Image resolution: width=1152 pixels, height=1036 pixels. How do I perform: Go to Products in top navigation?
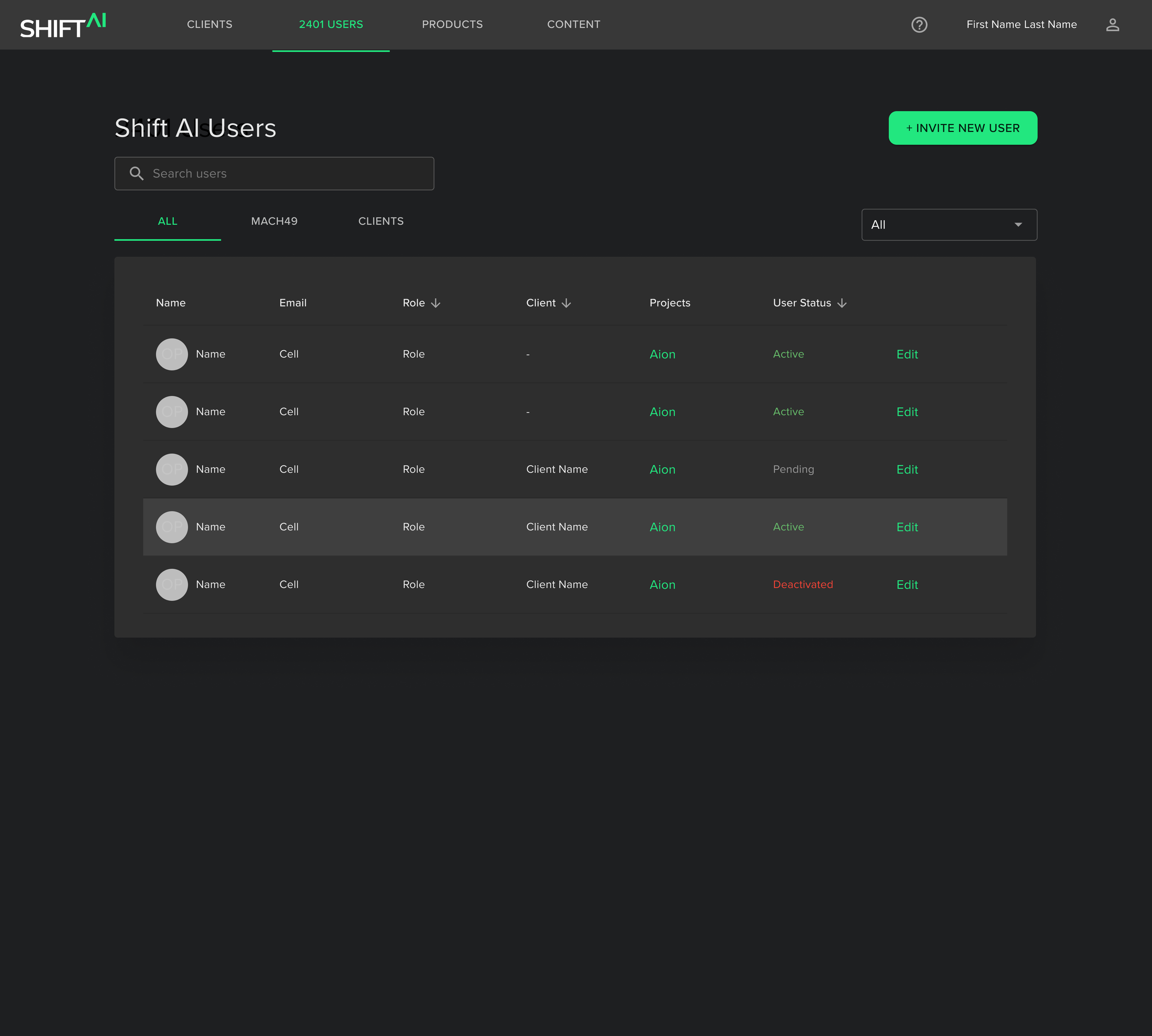click(x=452, y=24)
